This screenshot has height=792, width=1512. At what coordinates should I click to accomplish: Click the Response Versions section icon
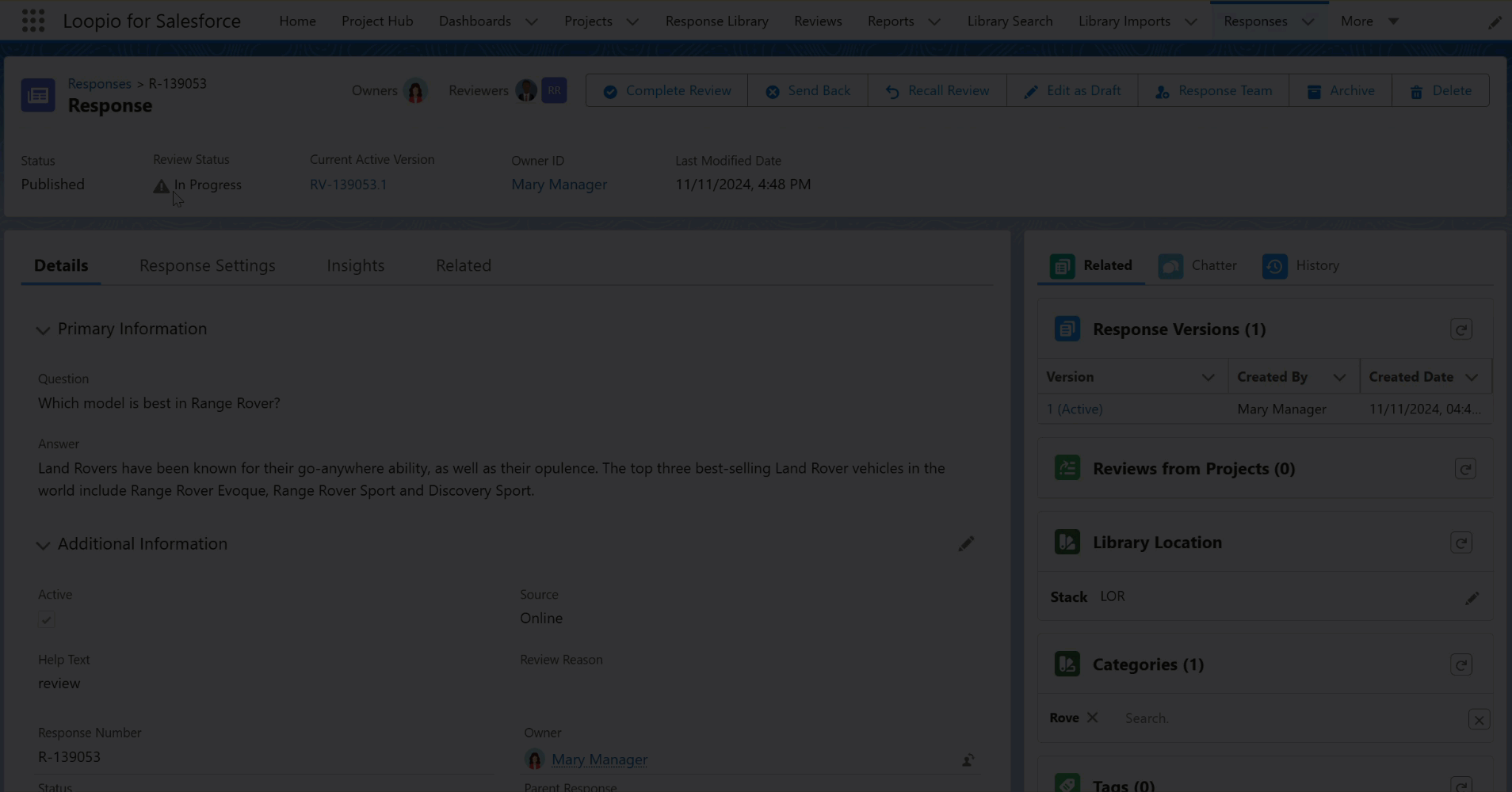click(x=1067, y=329)
